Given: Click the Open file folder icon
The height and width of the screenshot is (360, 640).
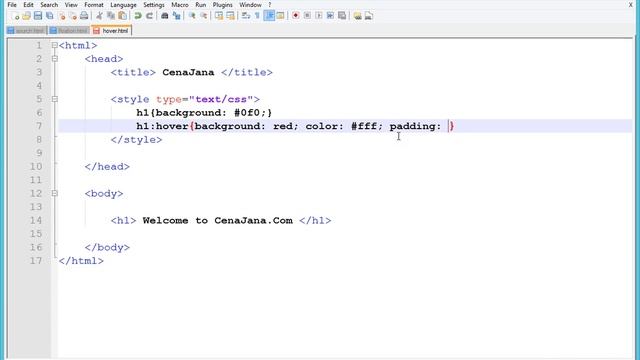Looking at the screenshot, I should point(27,16).
